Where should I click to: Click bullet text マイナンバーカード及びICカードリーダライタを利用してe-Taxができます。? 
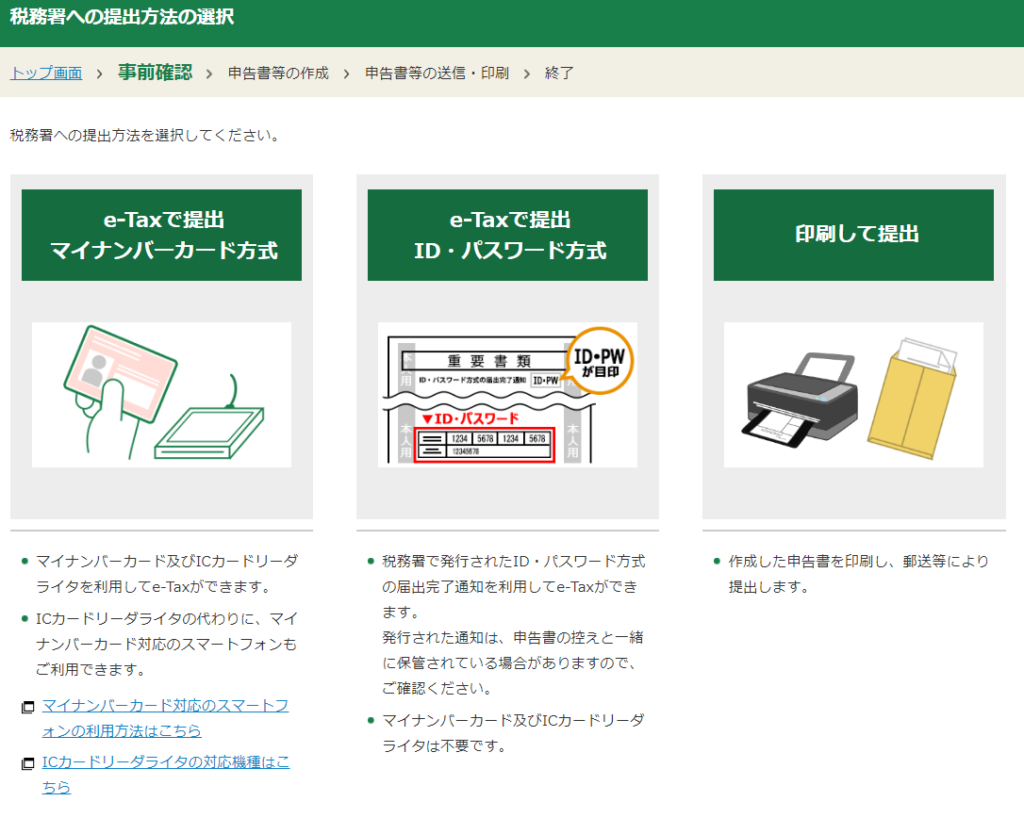167,574
